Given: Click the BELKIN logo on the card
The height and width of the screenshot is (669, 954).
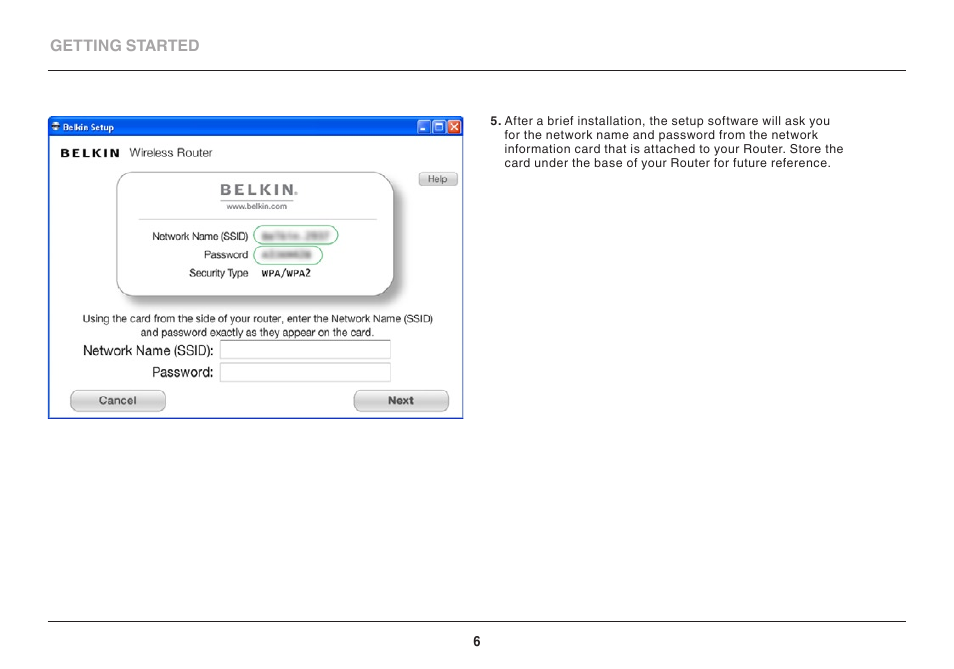Looking at the screenshot, I should [x=259, y=190].
